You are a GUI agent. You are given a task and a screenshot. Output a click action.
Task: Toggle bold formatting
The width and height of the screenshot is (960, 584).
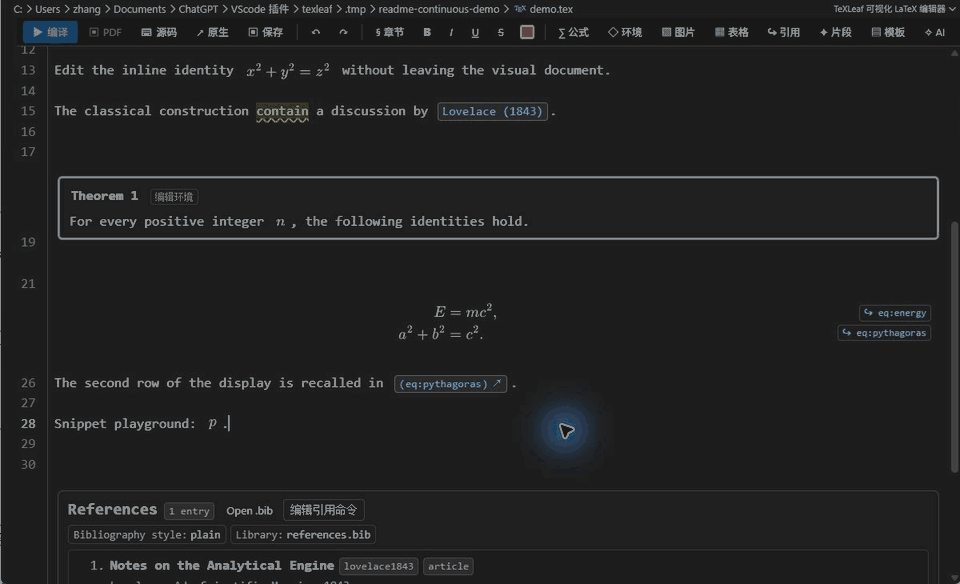(x=427, y=32)
